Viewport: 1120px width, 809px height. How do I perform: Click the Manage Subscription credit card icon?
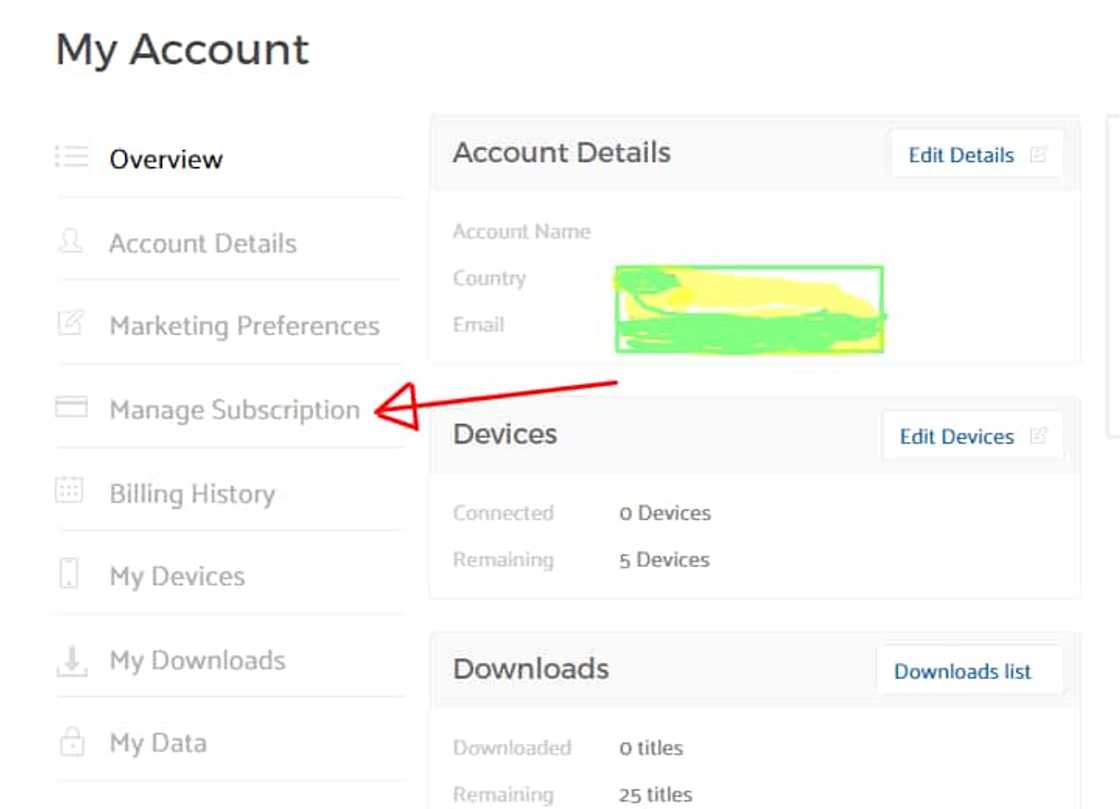pyautogui.click(x=71, y=407)
